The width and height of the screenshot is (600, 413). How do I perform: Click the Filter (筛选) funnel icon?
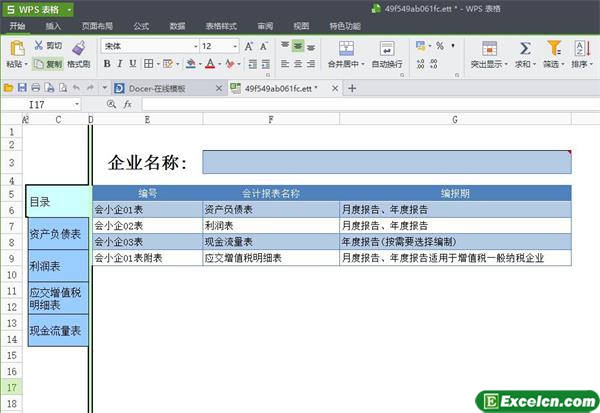(554, 48)
